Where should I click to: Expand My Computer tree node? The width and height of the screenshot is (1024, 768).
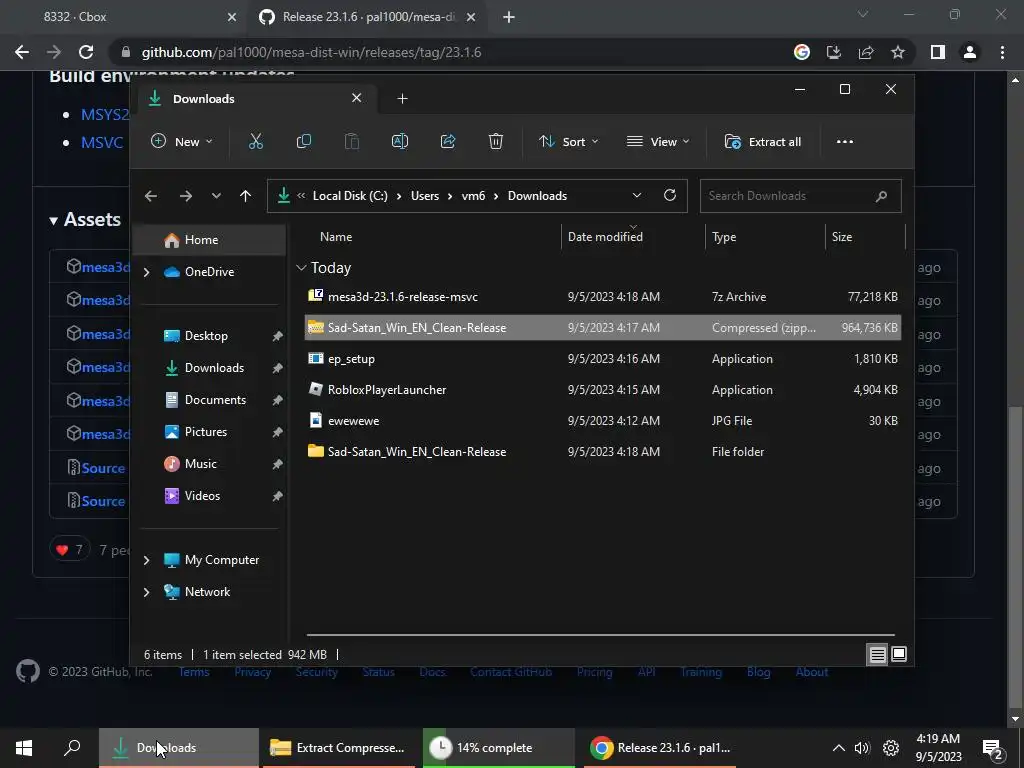click(146, 560)
